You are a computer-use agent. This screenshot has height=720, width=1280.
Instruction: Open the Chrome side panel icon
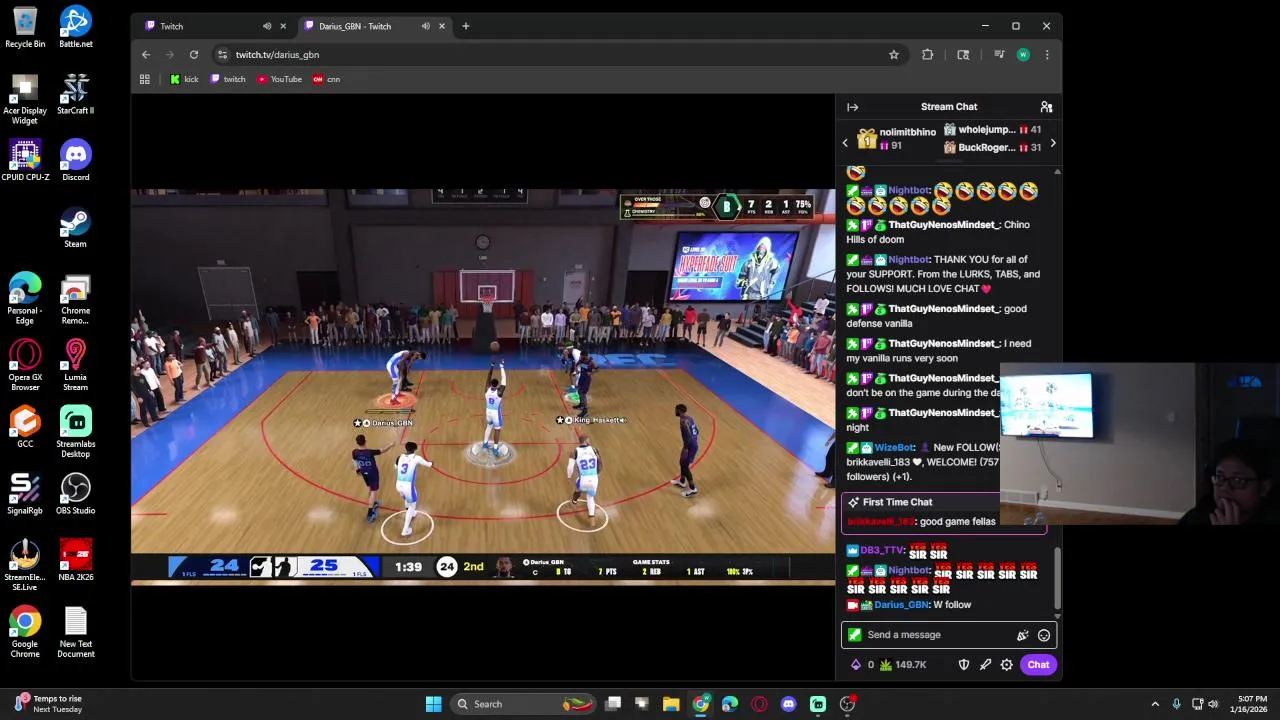coord(963,55)
